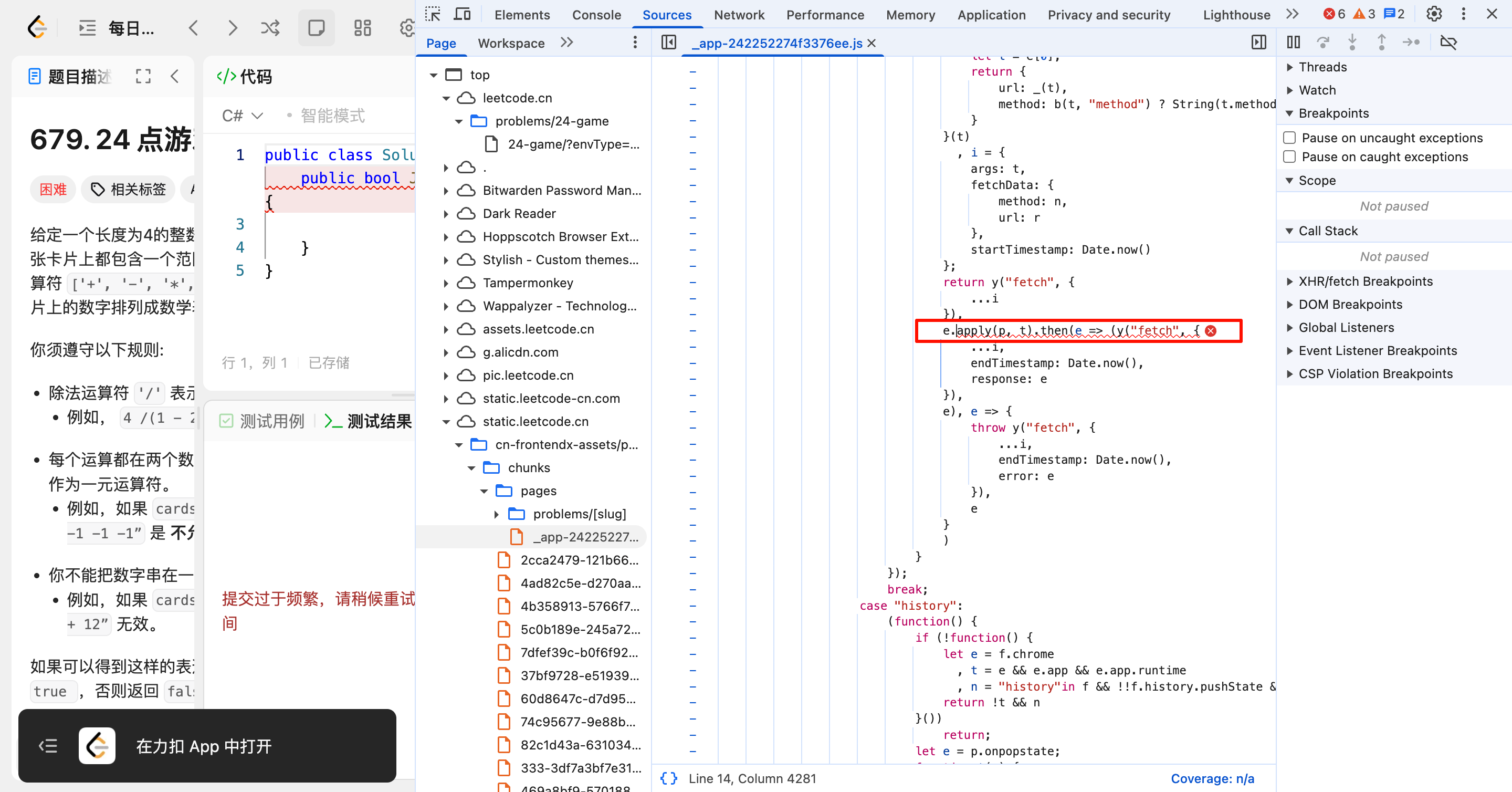This screenshot has height=792, width=1512.
Task: Enable Pause on uncaught exceptions
Action: [1289, 138]
